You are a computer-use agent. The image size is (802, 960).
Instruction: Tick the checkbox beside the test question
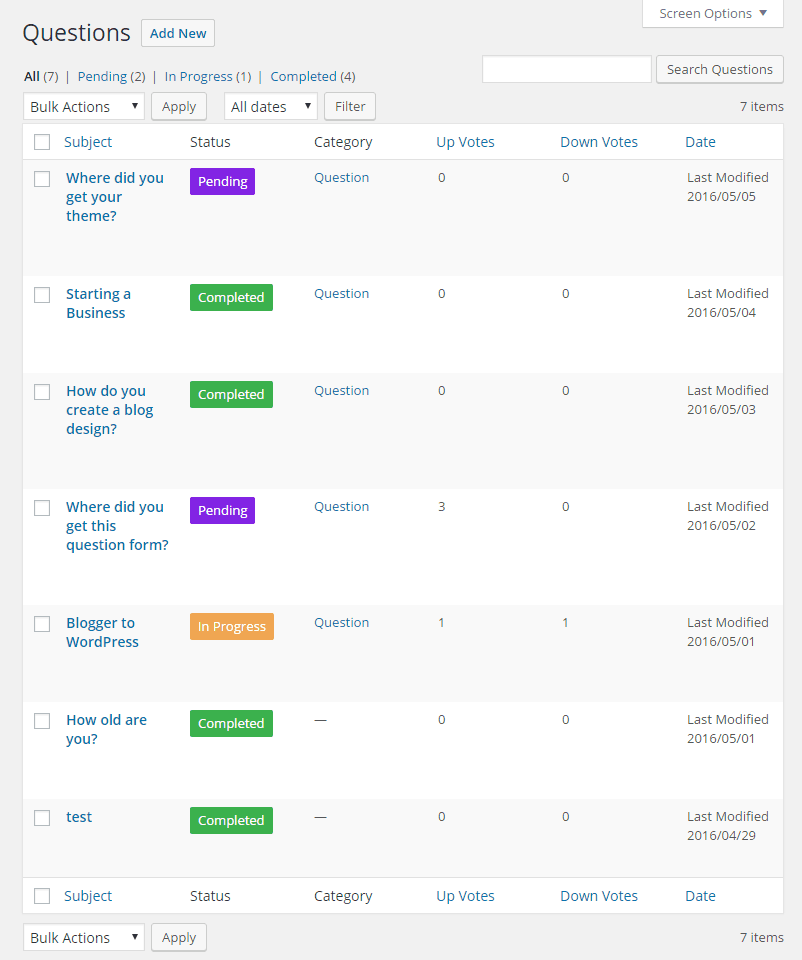click(42, 818)
